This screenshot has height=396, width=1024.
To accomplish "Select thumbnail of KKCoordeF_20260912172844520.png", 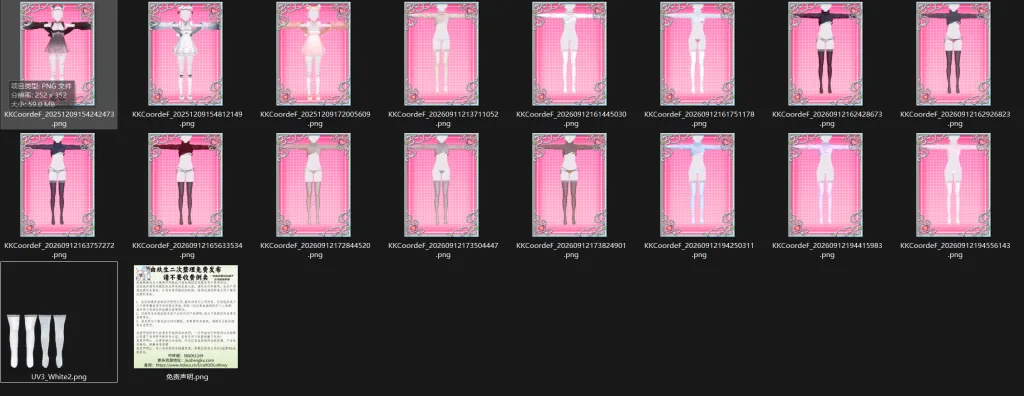I will click(313, 185).
